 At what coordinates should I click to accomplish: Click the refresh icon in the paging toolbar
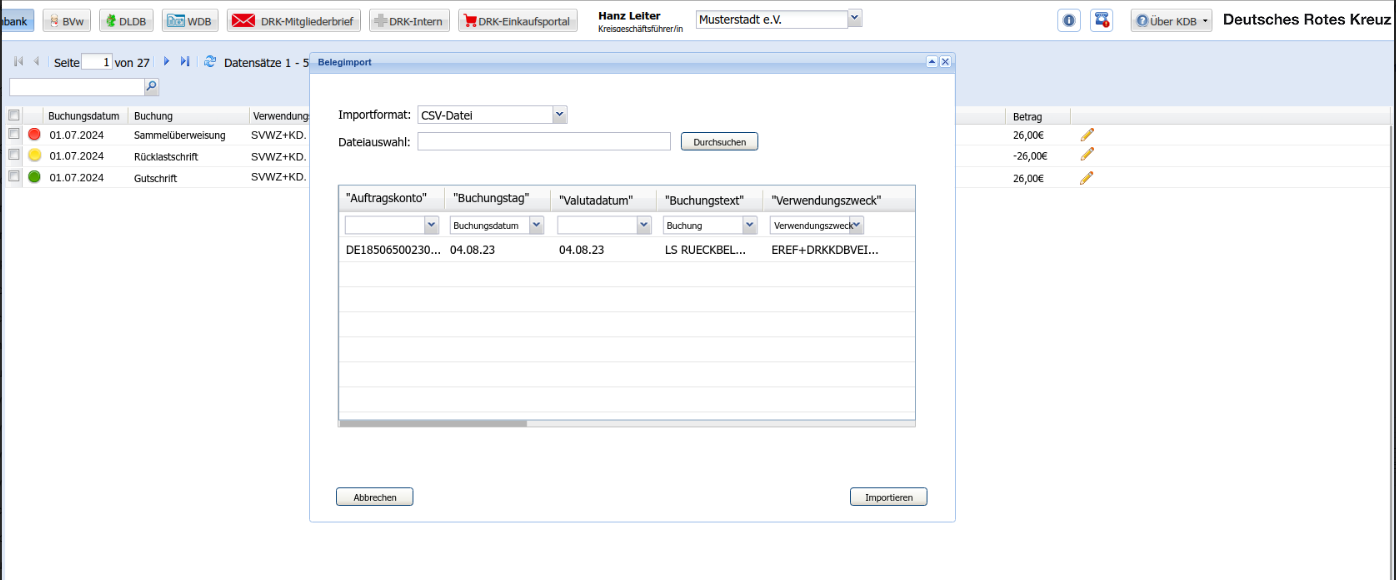pos(210,62)
